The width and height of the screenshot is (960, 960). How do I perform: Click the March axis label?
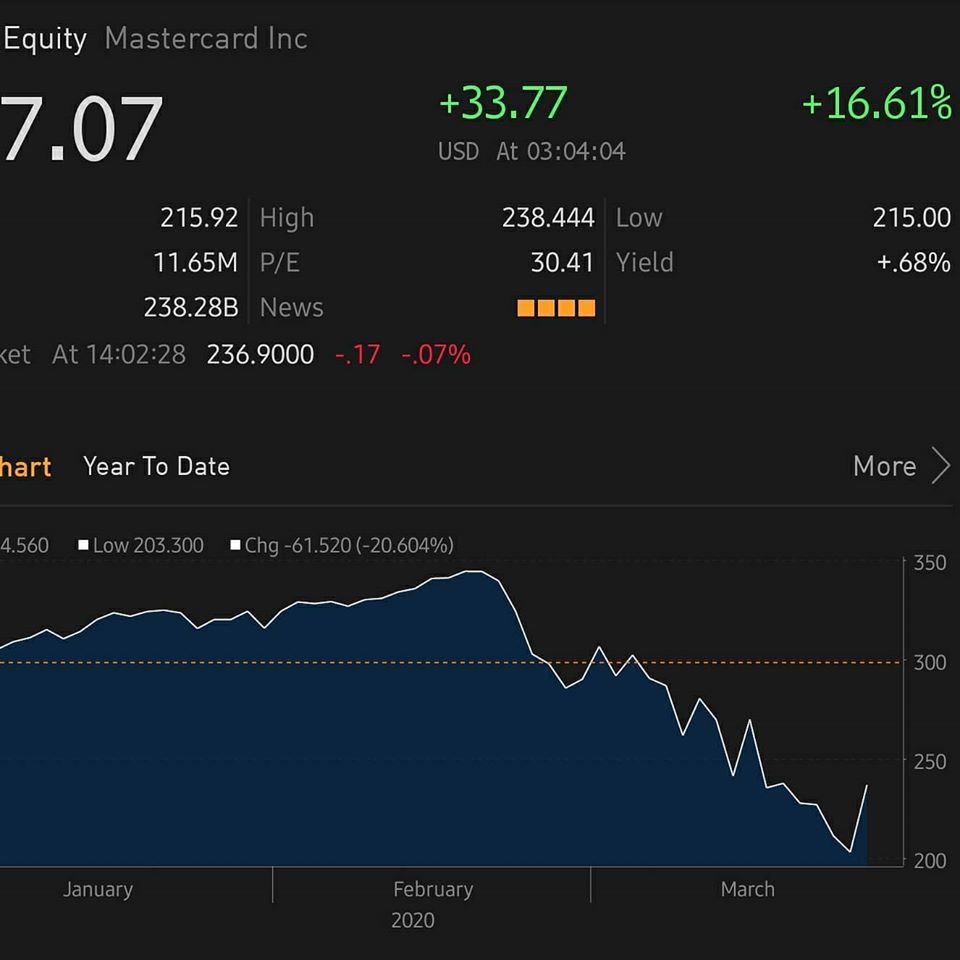[748, 889]
